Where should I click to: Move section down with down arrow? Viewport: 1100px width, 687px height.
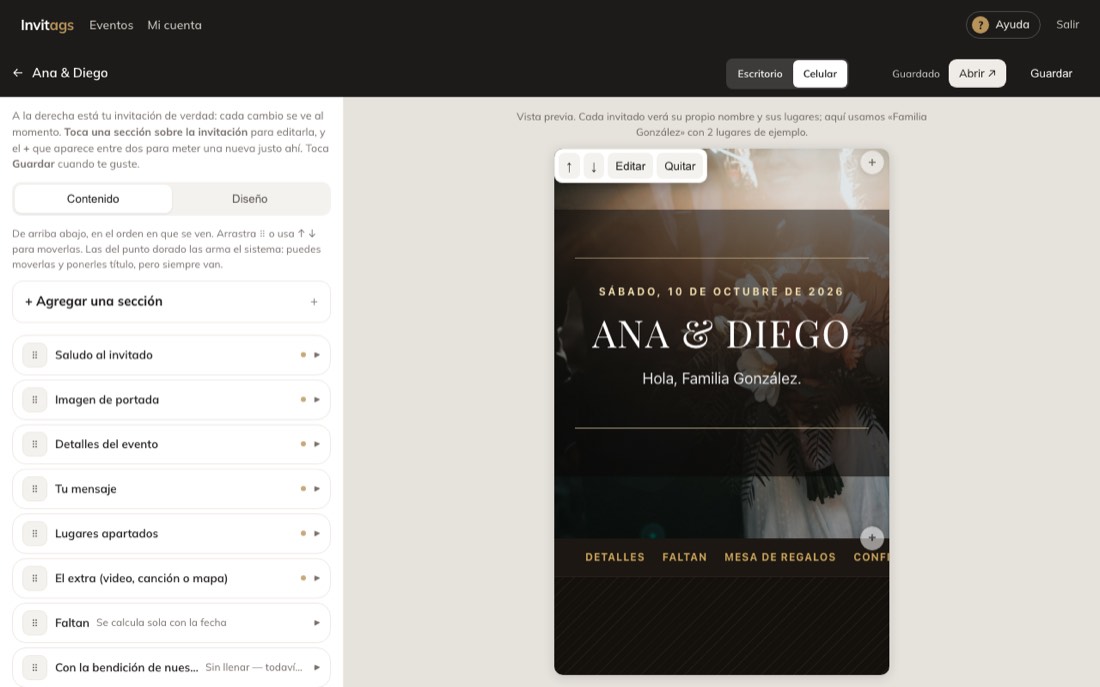(593, 166)
